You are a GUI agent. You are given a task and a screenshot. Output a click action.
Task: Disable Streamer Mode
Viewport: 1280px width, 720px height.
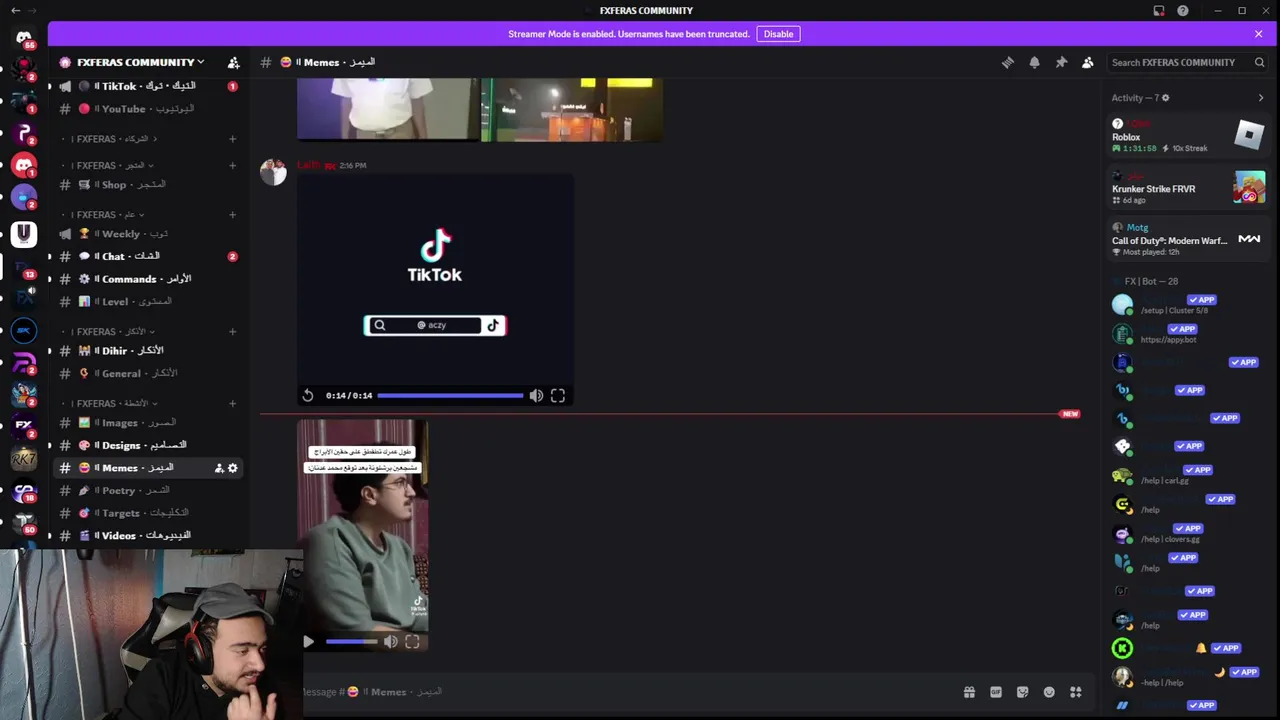778,34
